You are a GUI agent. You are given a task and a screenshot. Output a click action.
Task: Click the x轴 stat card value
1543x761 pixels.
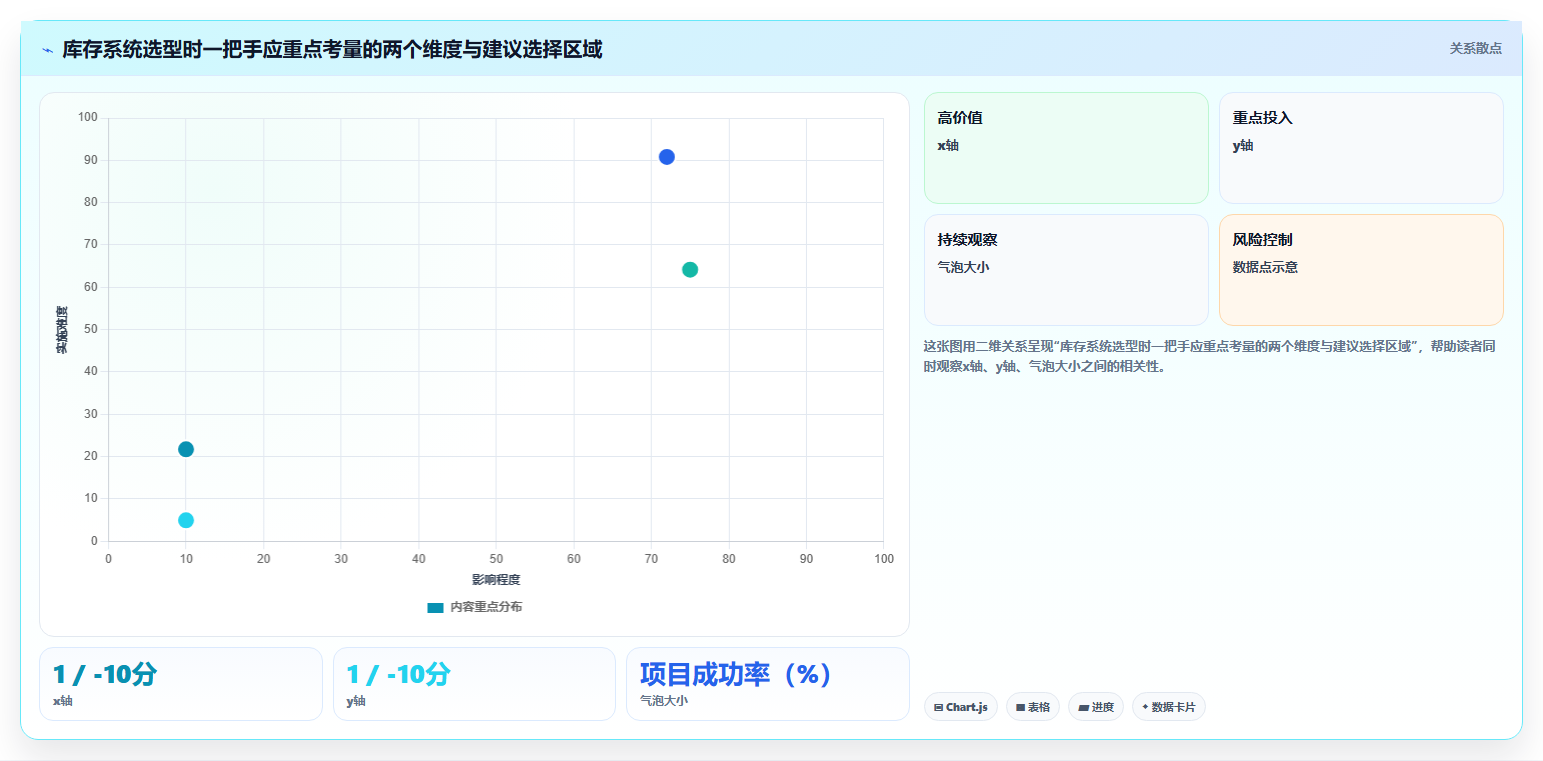(105, 675)
